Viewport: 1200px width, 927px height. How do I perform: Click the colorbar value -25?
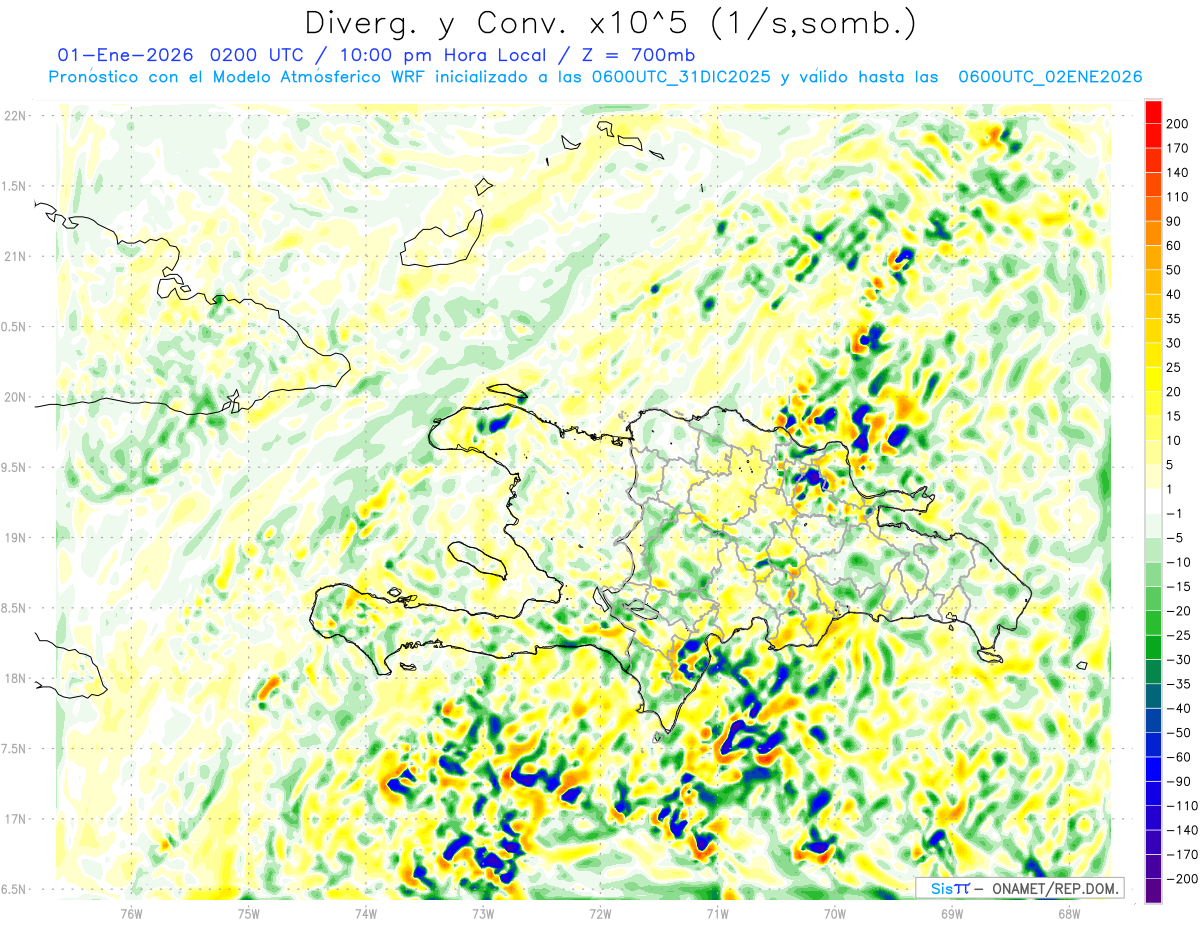coord(1180,635)
